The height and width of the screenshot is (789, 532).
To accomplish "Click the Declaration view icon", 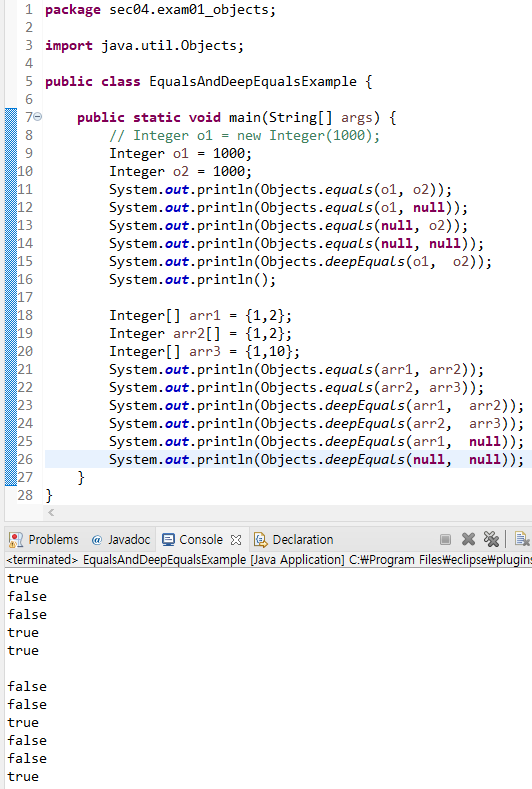I will coord(260,540).
